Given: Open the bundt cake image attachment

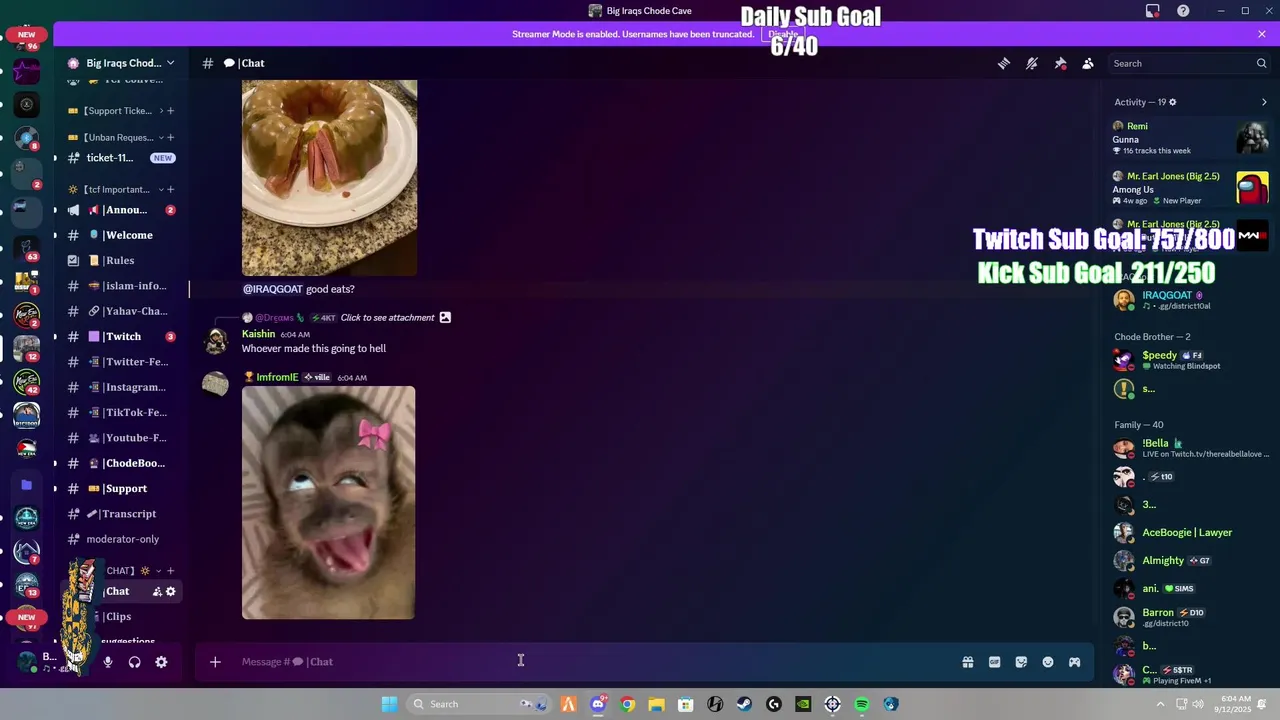Looking at the screenshot, I should [329, 178].
